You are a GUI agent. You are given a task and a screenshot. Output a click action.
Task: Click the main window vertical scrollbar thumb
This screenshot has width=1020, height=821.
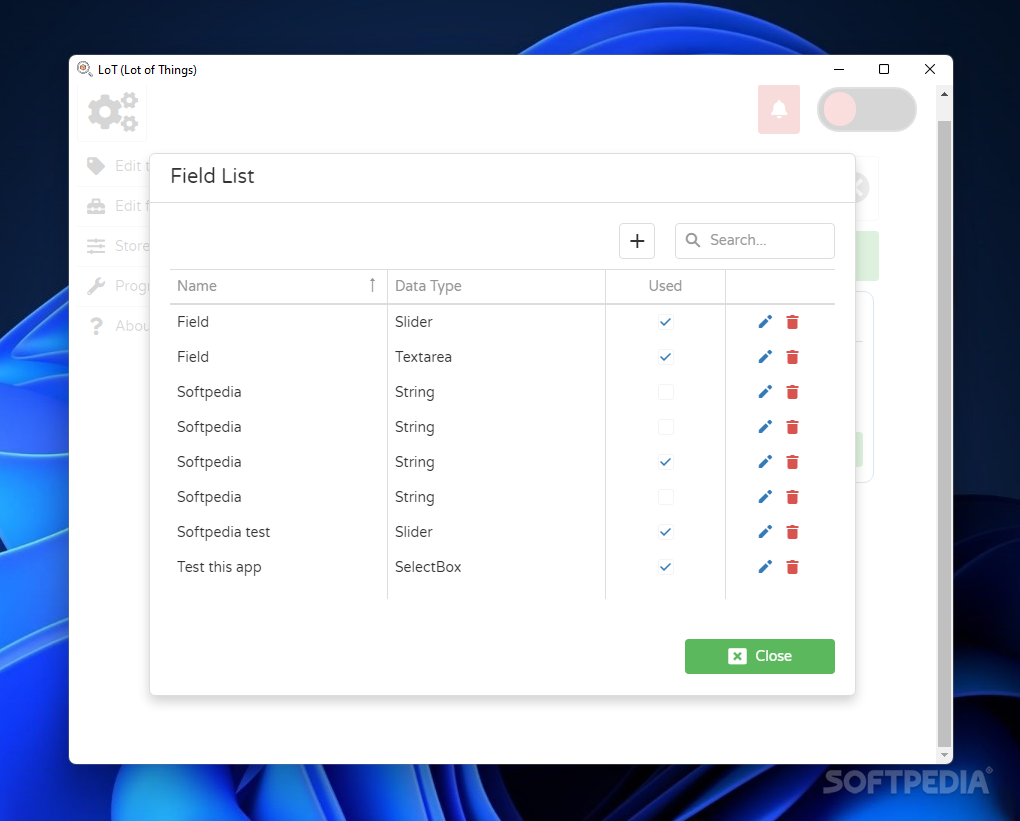[x=944, y=433]
